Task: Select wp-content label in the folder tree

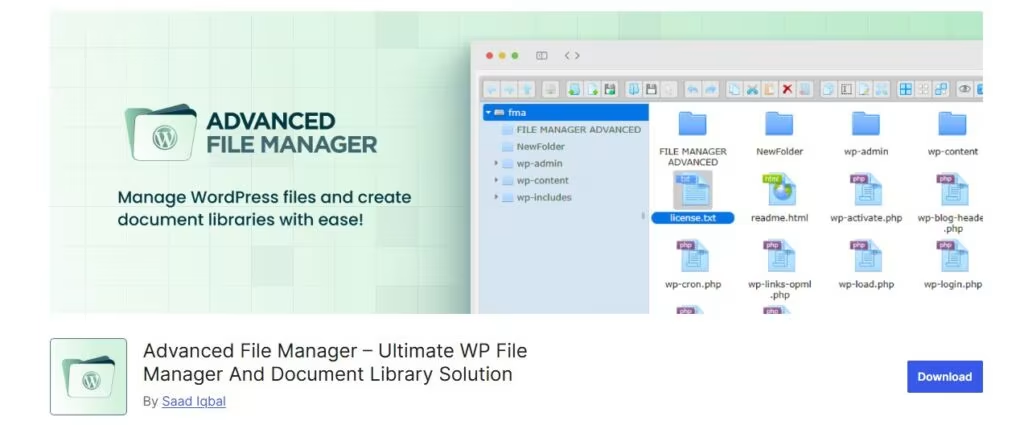Action: pyautogui.click(x=542, y=180)
